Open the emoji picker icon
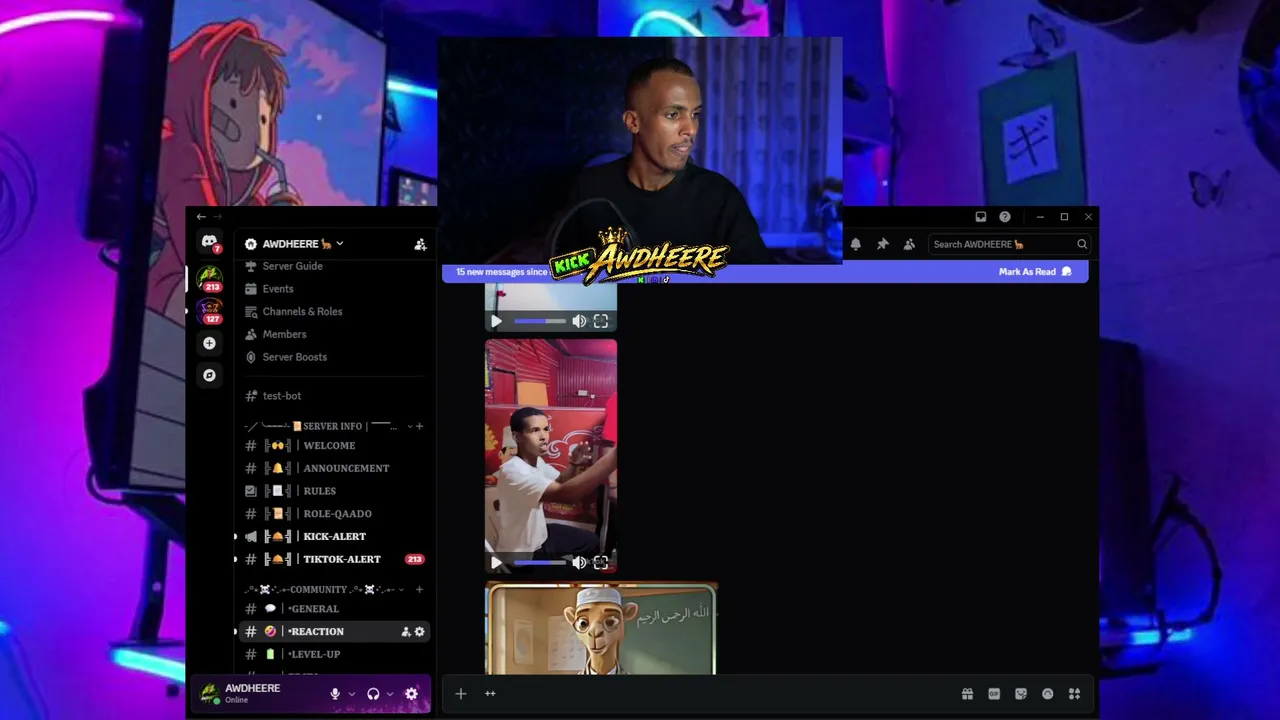1280x720 pixels. pos(1048,694)
